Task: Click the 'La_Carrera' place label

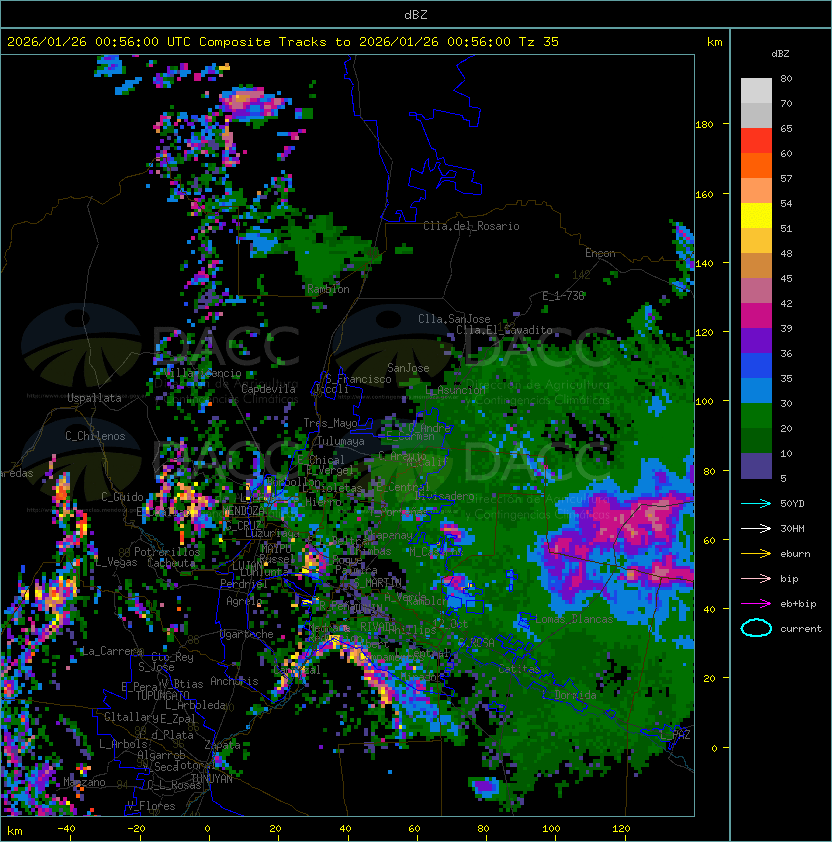Action: coord(112,651)
